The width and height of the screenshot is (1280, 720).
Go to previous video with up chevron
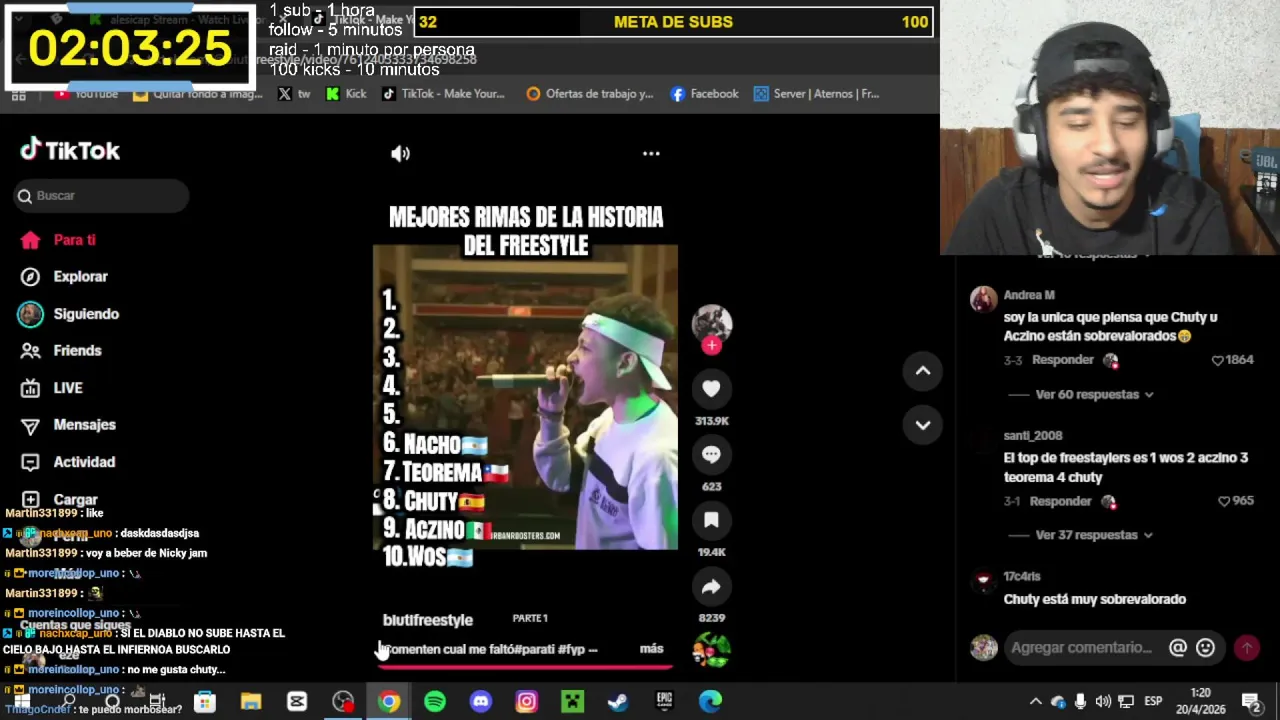tap(923, 371)
